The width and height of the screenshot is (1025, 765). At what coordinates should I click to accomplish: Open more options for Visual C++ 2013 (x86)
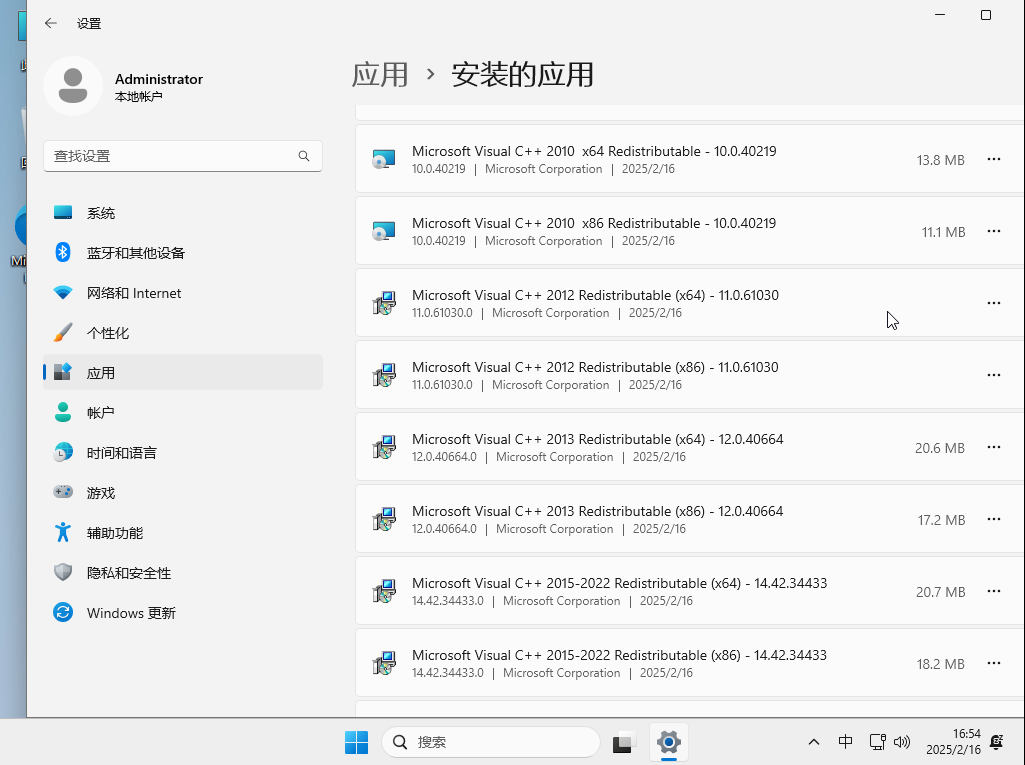(994, 518)
